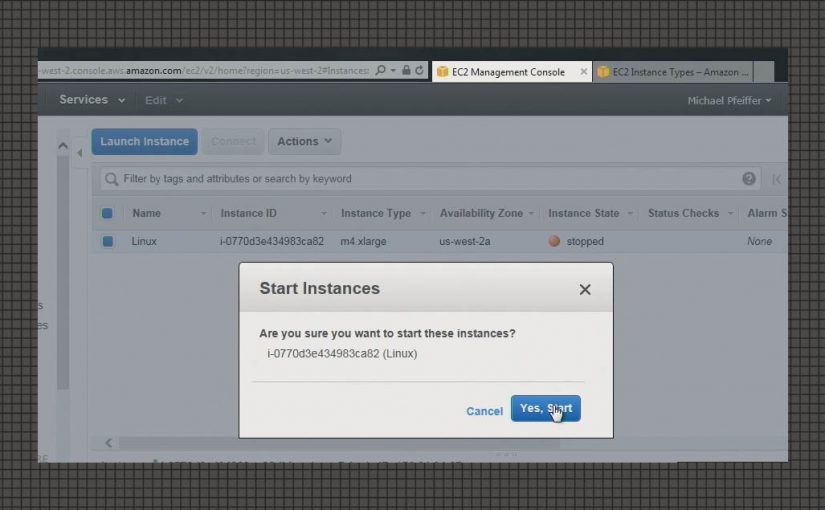
Task: Open the Instance State column dropdown arrow
Action: [x=630, y=214]
